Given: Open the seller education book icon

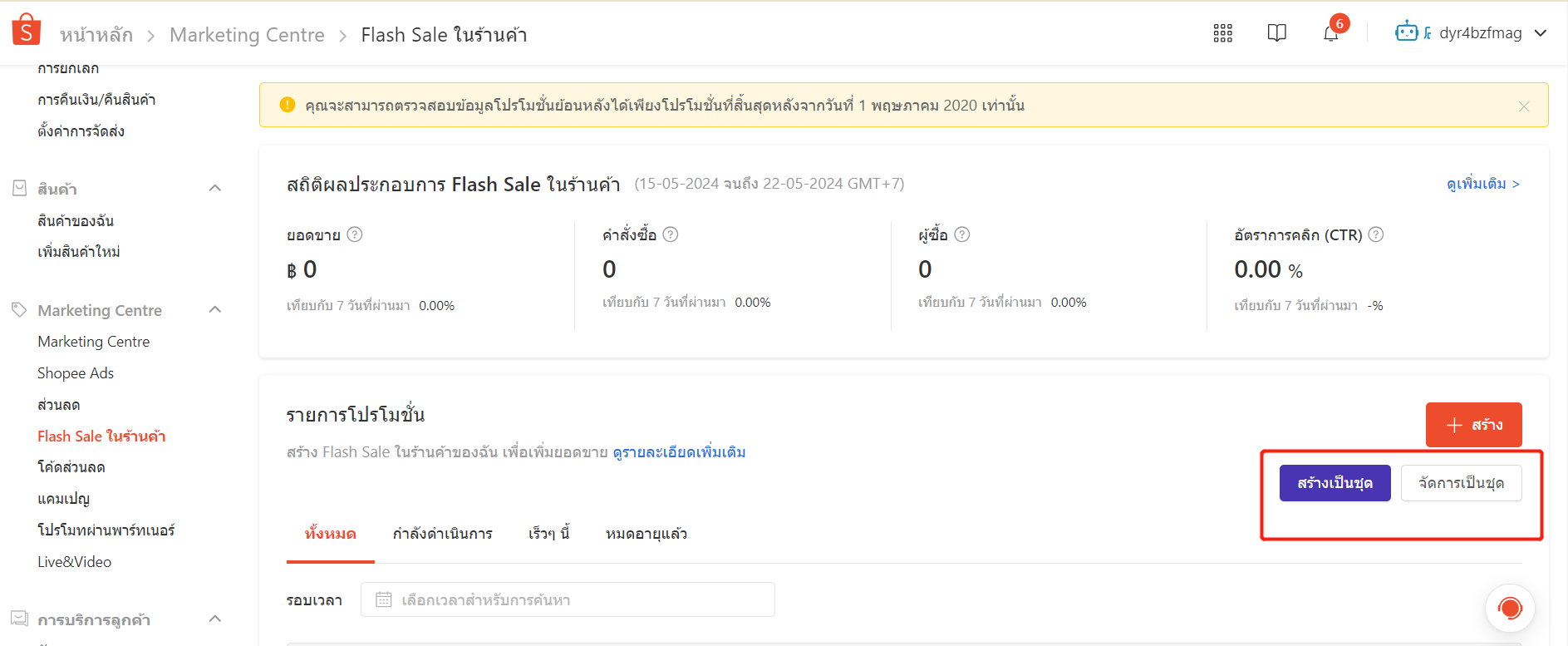Looking at the screenshot, I should 1276,33.
